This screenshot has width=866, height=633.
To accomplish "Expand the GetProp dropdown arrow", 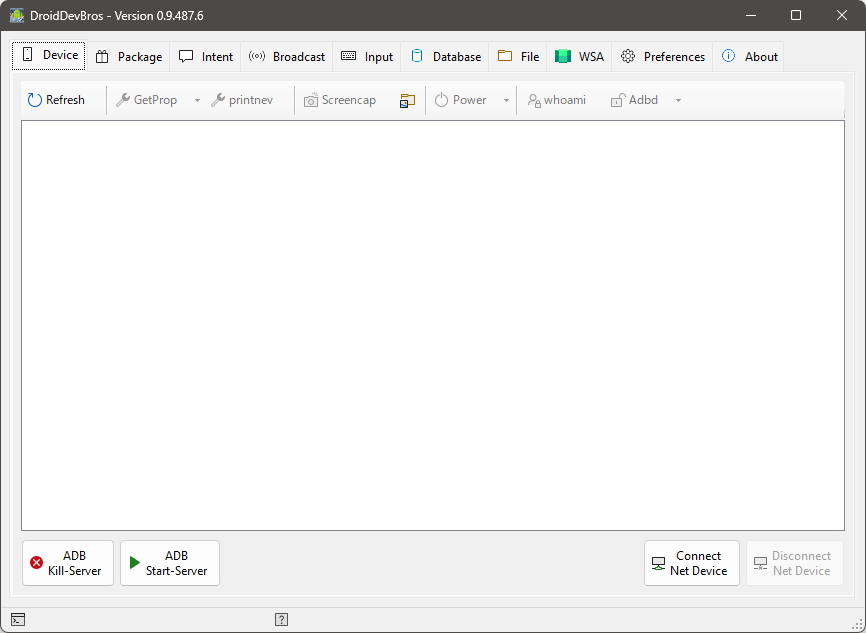I will 197,101.
